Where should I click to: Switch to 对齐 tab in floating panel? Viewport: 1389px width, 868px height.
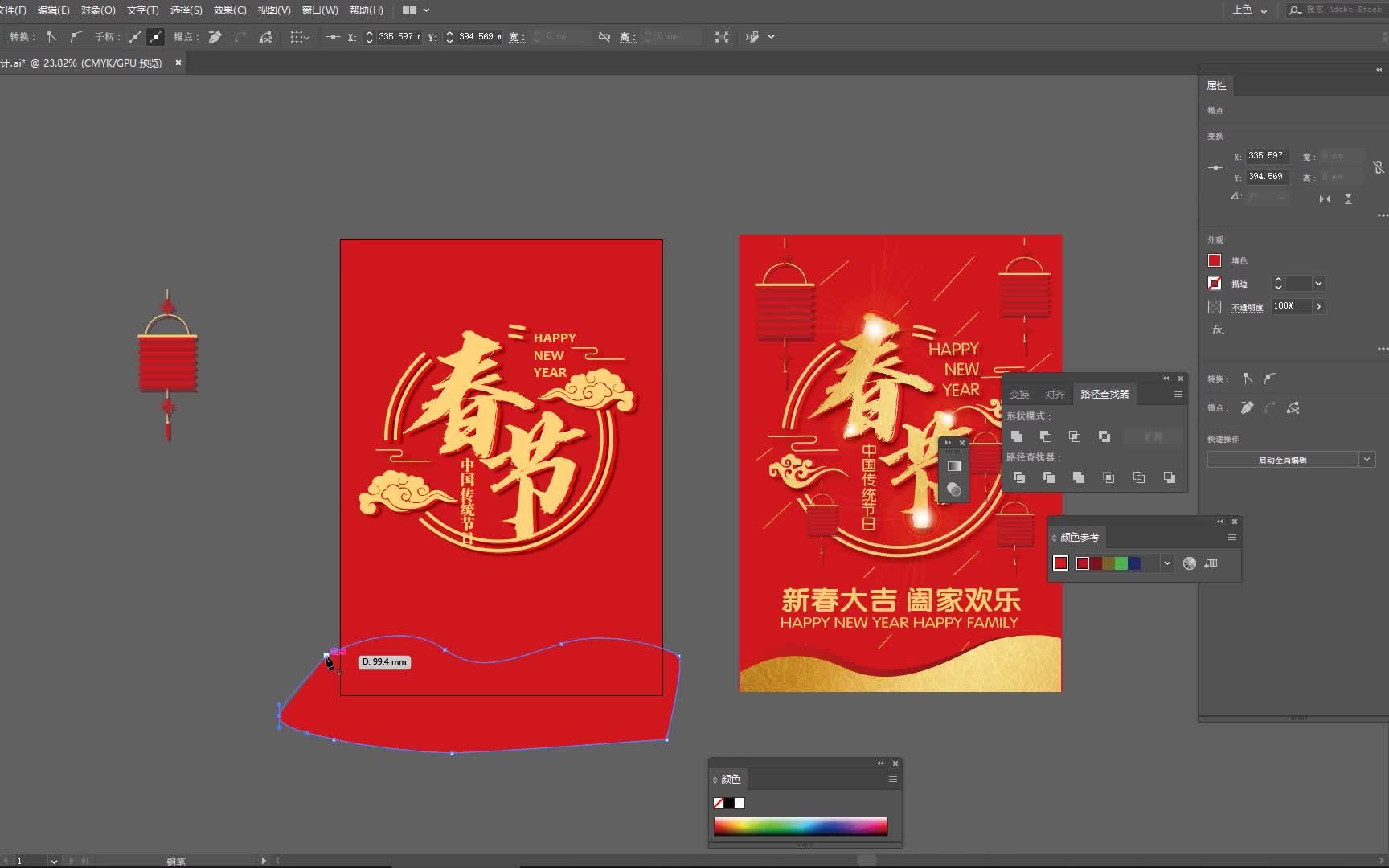pyautogui.click(x=1055, y=395)
